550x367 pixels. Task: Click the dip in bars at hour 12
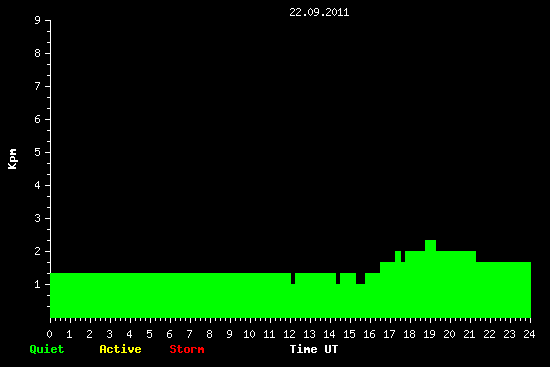point(293,278)
